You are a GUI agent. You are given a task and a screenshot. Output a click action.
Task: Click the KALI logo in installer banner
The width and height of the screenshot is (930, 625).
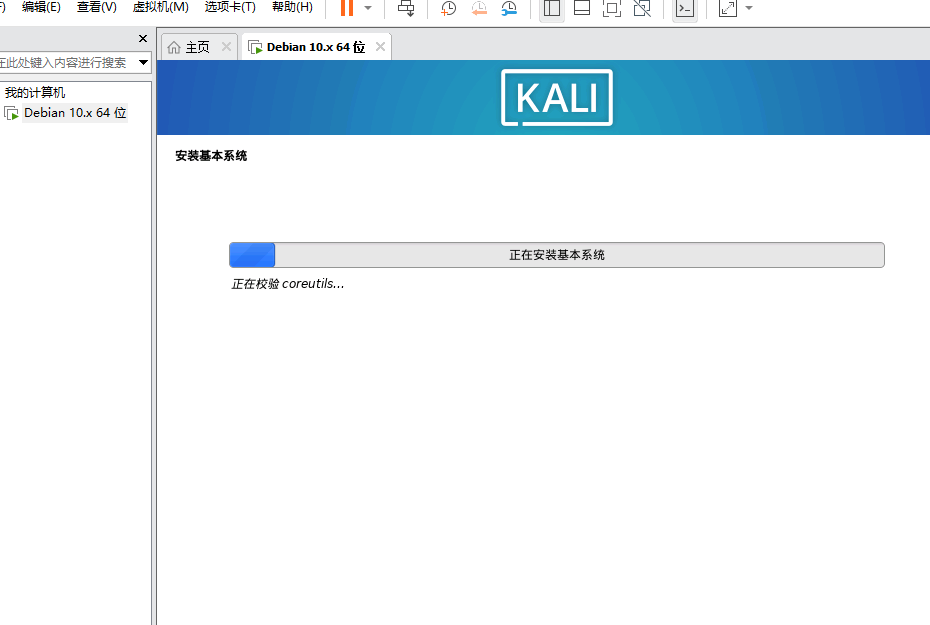click(557, 98)
